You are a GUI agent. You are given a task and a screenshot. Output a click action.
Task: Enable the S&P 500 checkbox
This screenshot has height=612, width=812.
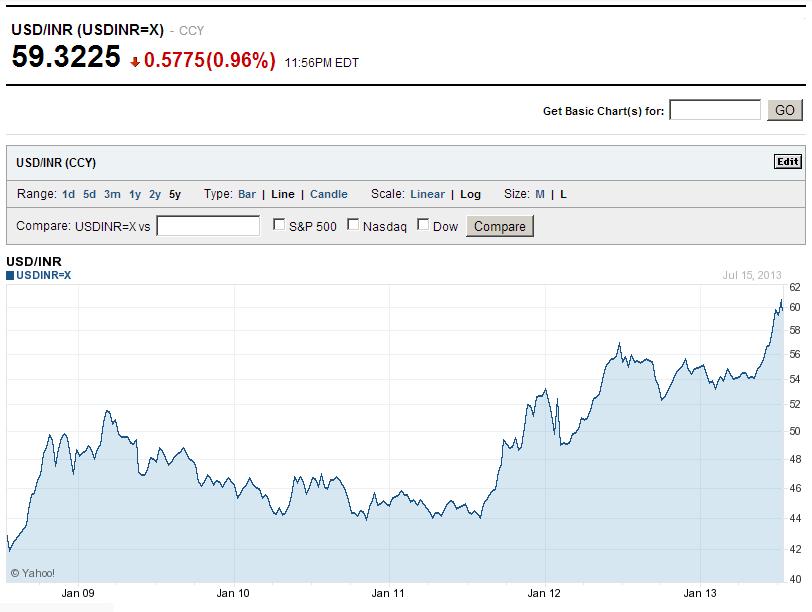click(280, 225)
